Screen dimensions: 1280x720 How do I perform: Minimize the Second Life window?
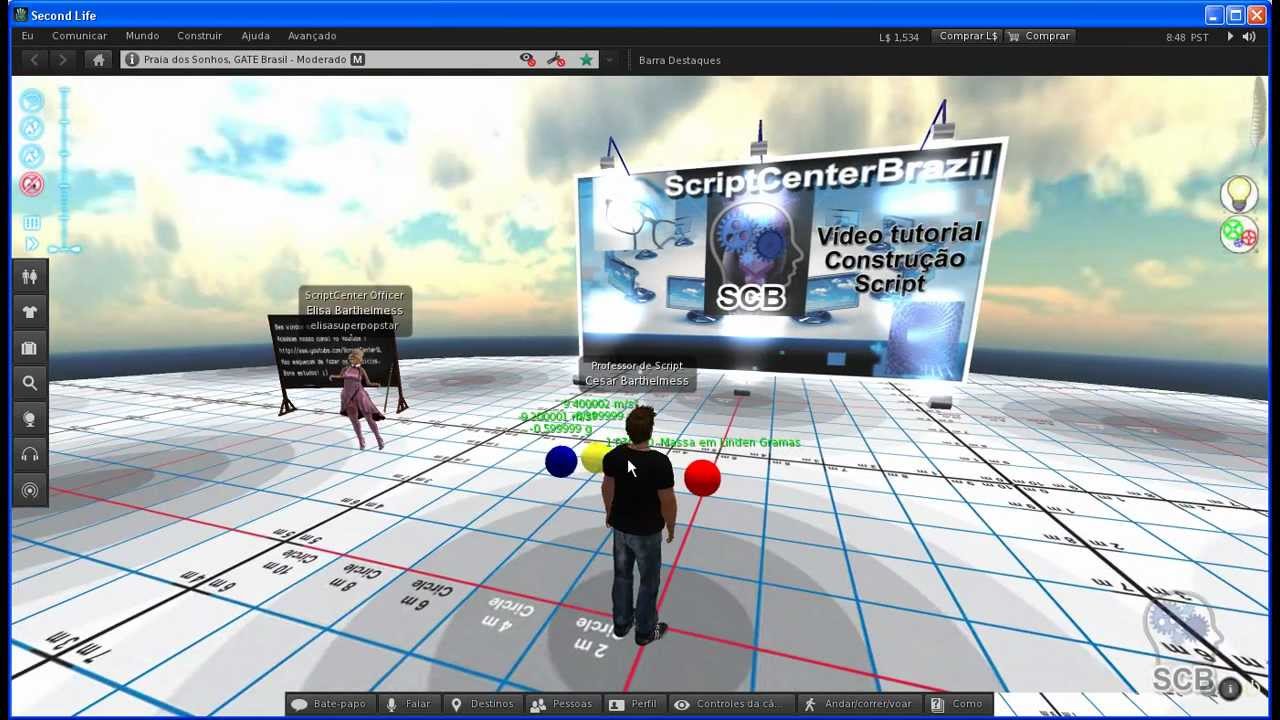pyautogui.click(x=1213, y=15)
